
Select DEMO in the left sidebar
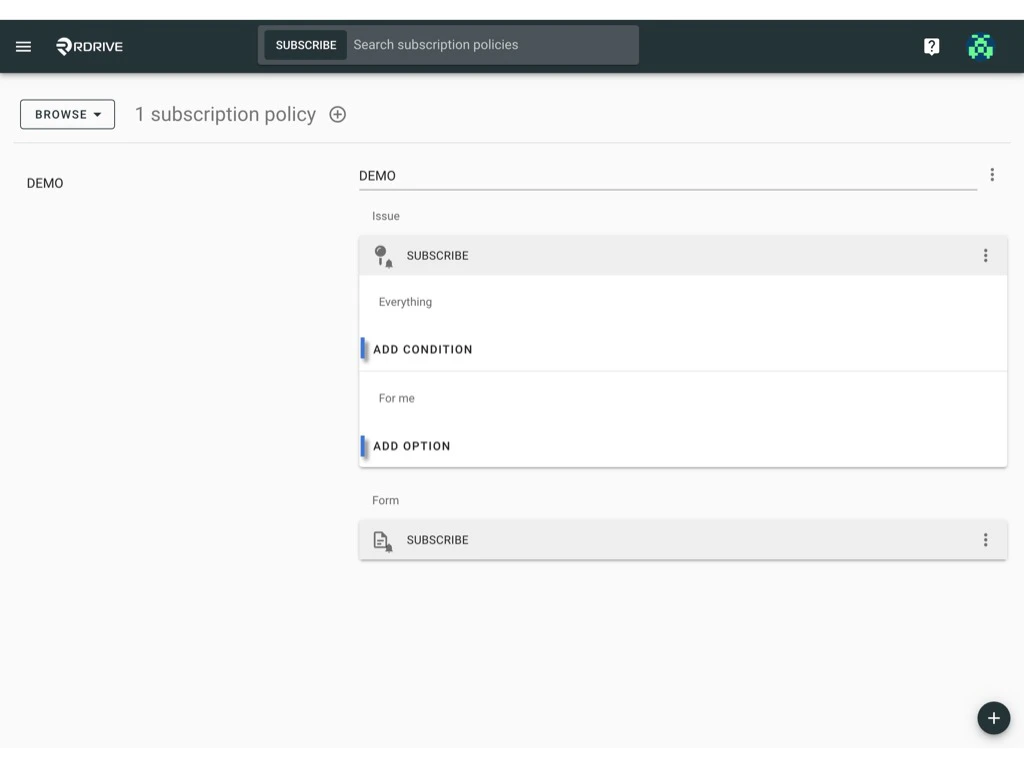[x=45, y=183]
